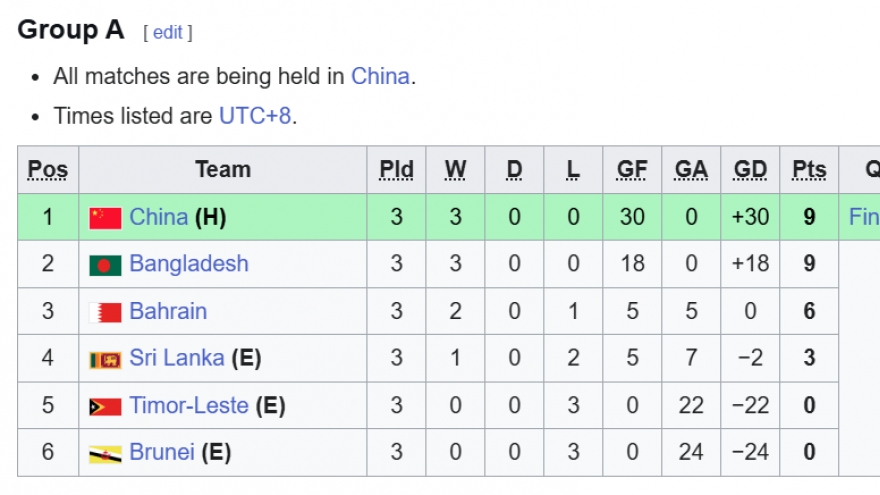Click the Sri Lanka flag icon

click(x=105, y=359)
